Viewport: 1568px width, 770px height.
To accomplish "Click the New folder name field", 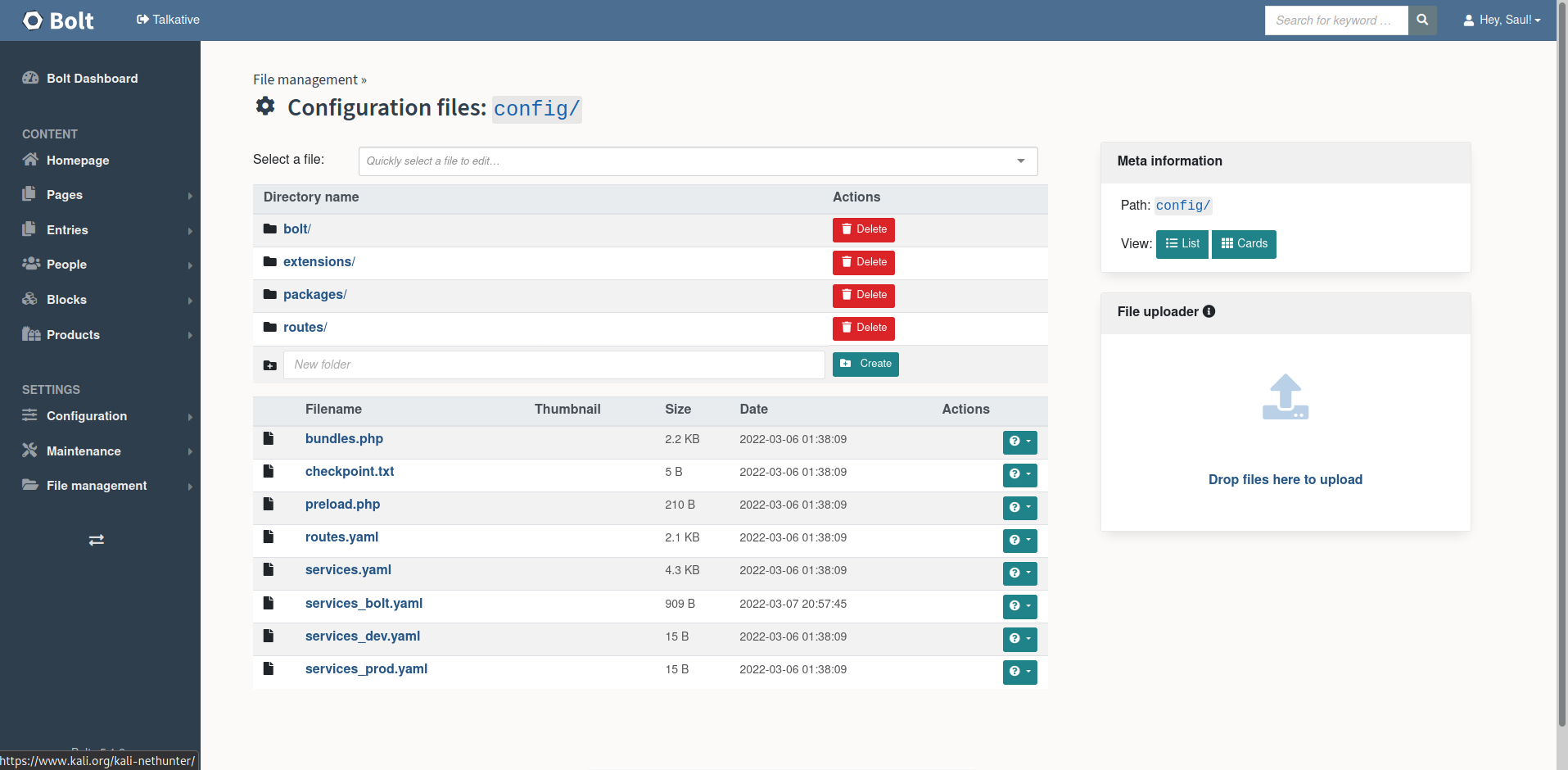I will pyautogui.click(x=554, y=365).
